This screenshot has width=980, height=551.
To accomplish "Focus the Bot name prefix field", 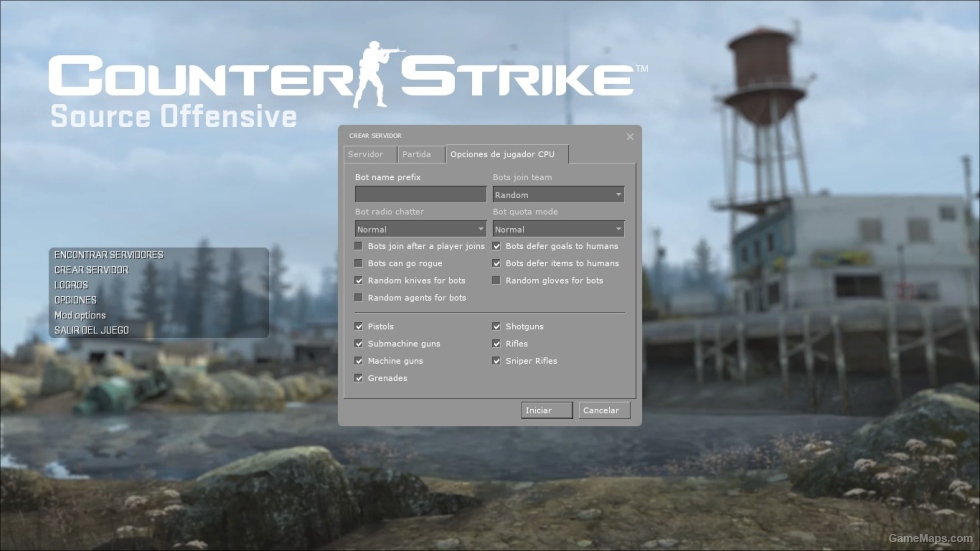I will (420, 194).
